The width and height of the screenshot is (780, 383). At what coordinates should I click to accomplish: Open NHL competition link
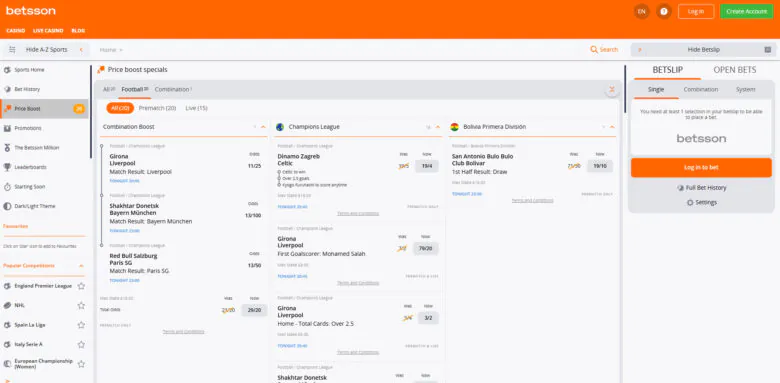19,305
